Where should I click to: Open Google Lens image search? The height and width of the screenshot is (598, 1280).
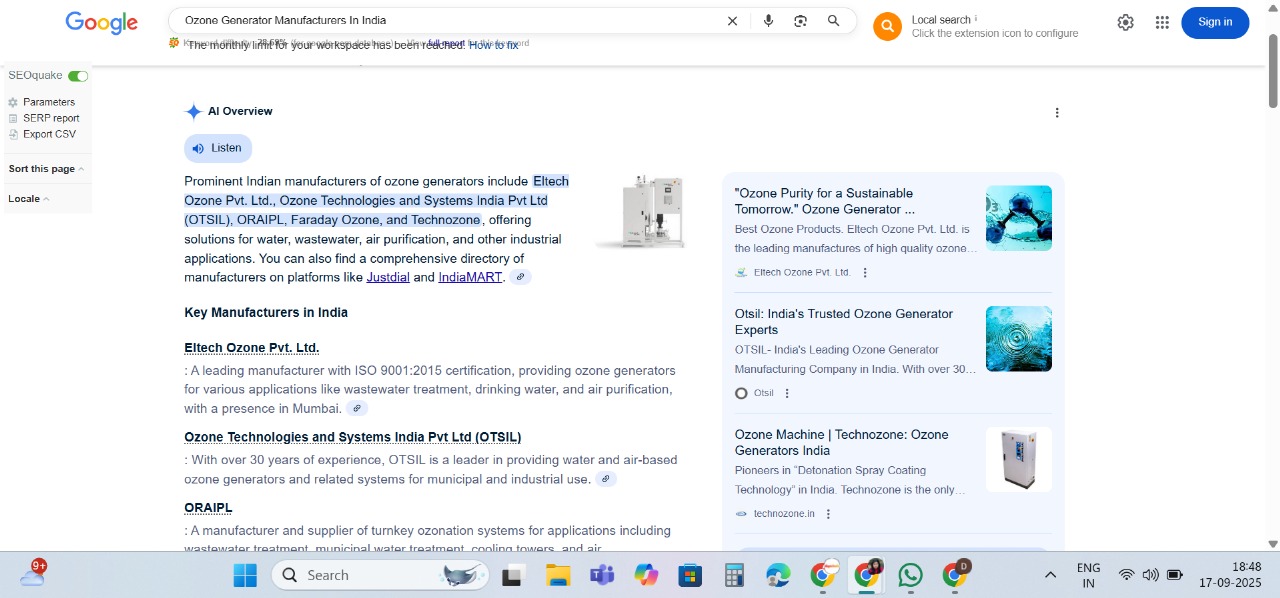[x=800, y=21]
